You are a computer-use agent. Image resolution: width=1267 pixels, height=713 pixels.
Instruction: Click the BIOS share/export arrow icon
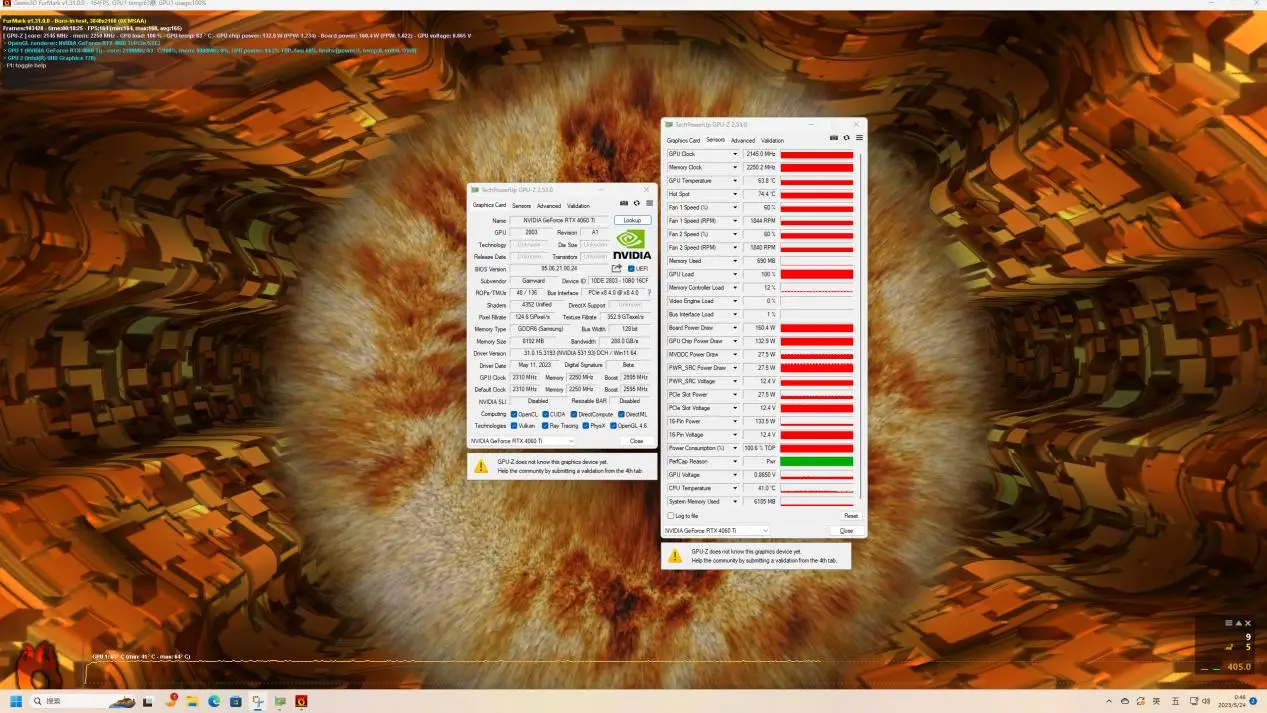(617, 268)
